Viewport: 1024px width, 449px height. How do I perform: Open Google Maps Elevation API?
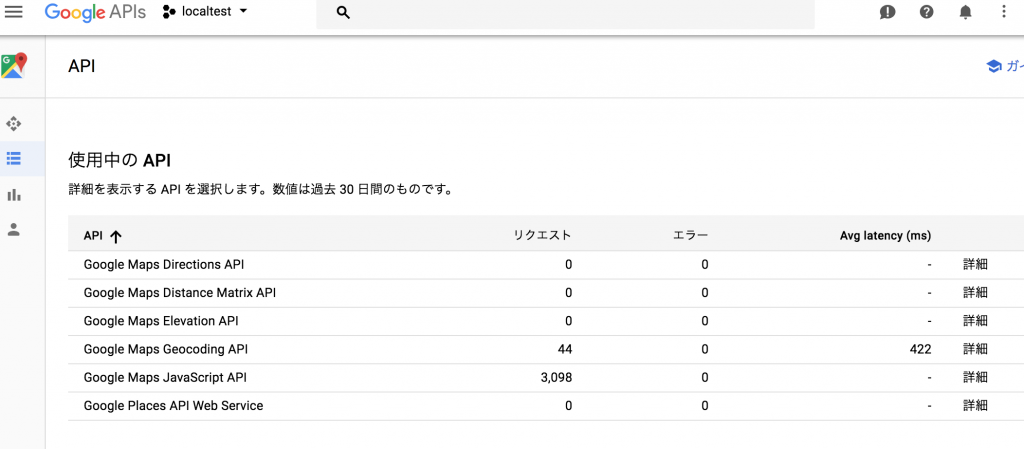tap(161, 320)
